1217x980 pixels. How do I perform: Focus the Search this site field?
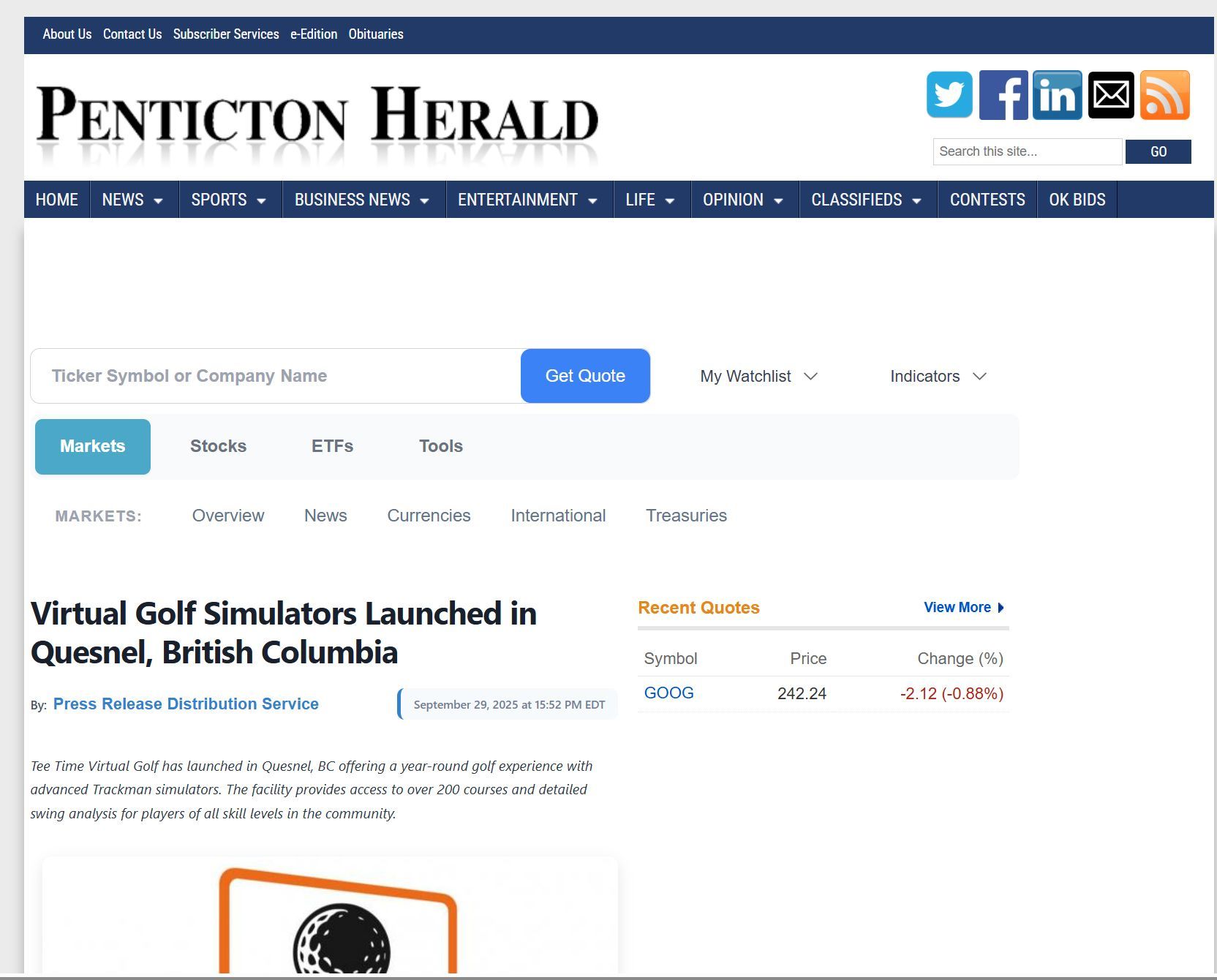pyautogui.click(x=1028, y=151)
